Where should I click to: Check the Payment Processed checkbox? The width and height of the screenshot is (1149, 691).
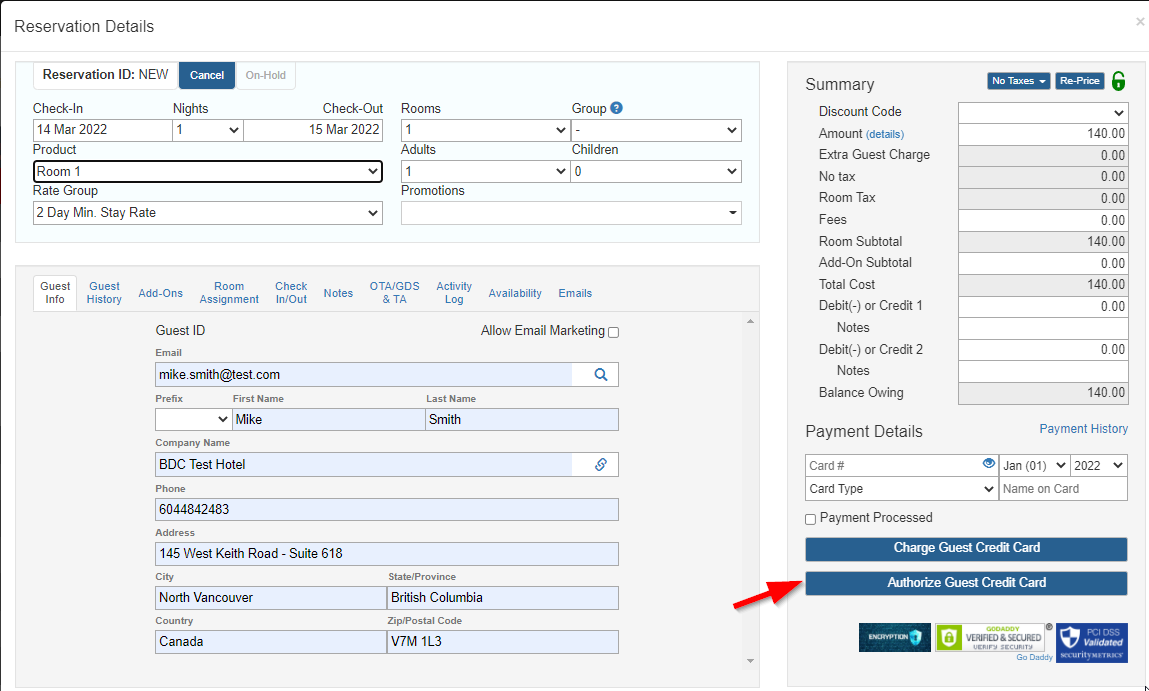[x=810, y=519]
